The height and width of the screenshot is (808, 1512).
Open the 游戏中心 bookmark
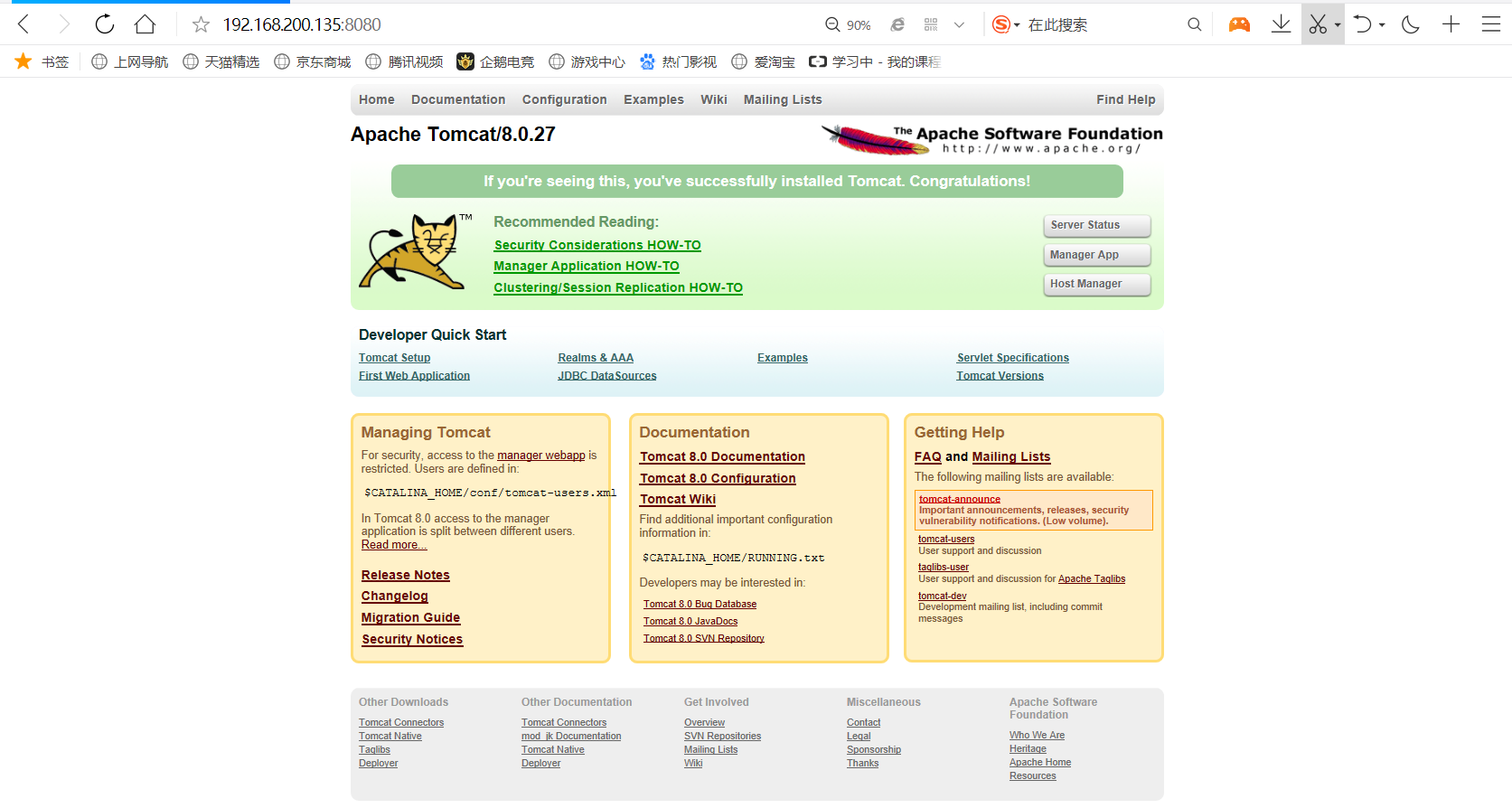(x=587, y=61)
